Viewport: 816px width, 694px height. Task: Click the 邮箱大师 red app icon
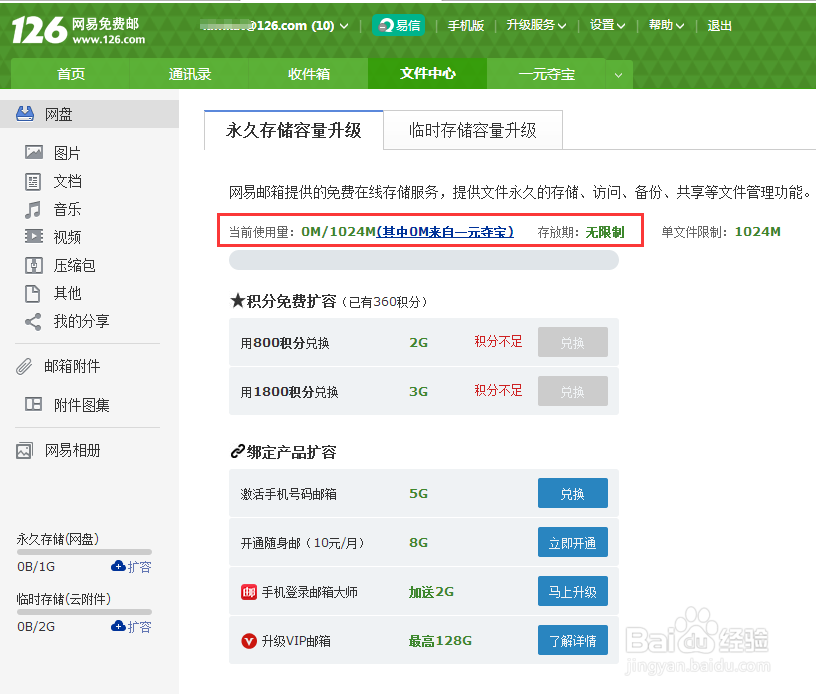tap(249, 592)
